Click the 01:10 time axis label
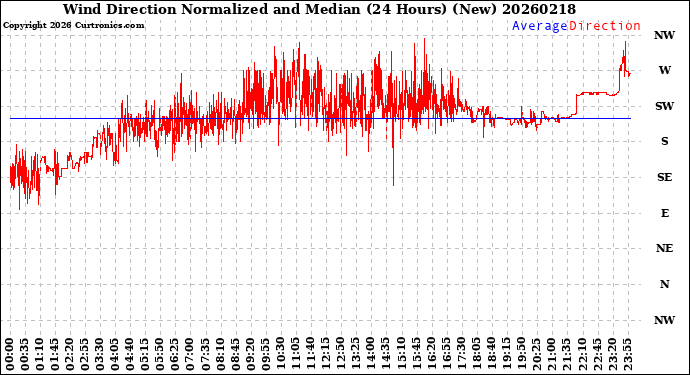Screen dimensions: 690x375 (40, 355)
